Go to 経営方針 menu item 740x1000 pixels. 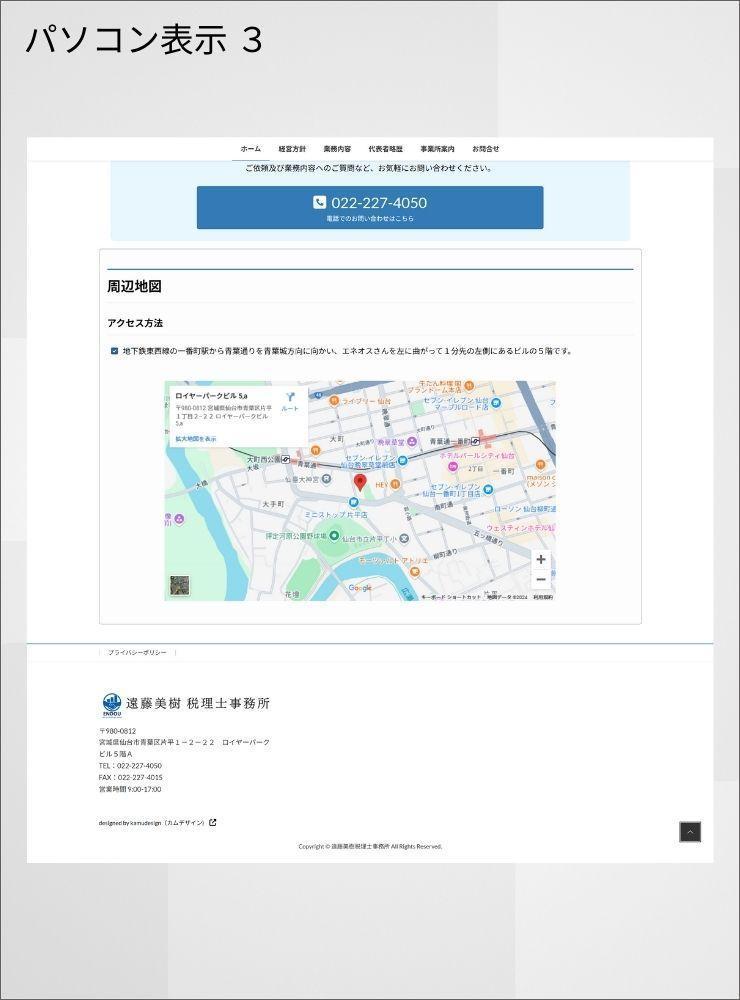[x=292, y=149]
